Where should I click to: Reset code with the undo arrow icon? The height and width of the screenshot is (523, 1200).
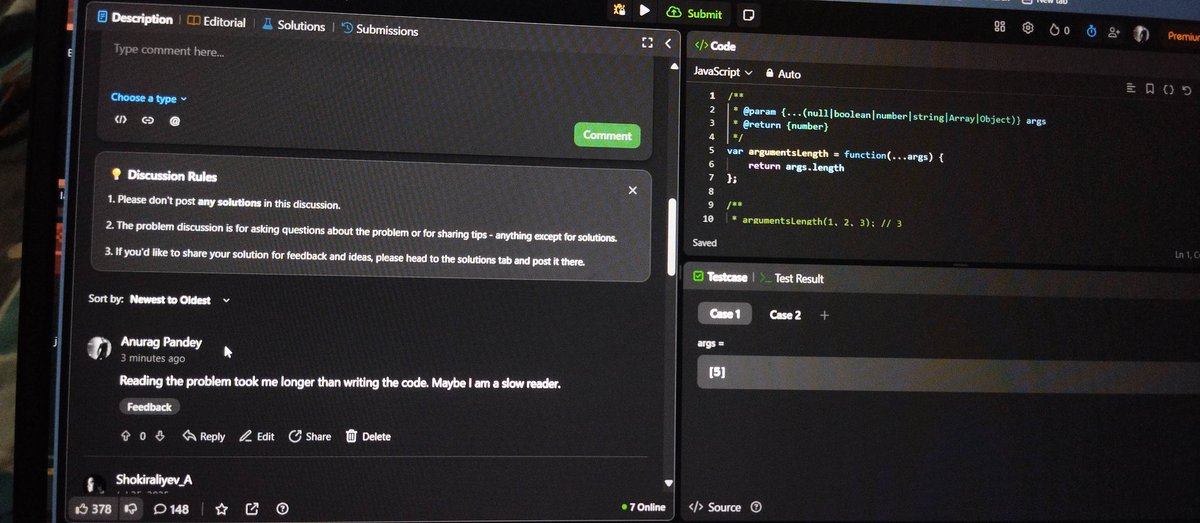click(x=1186, y=90)
